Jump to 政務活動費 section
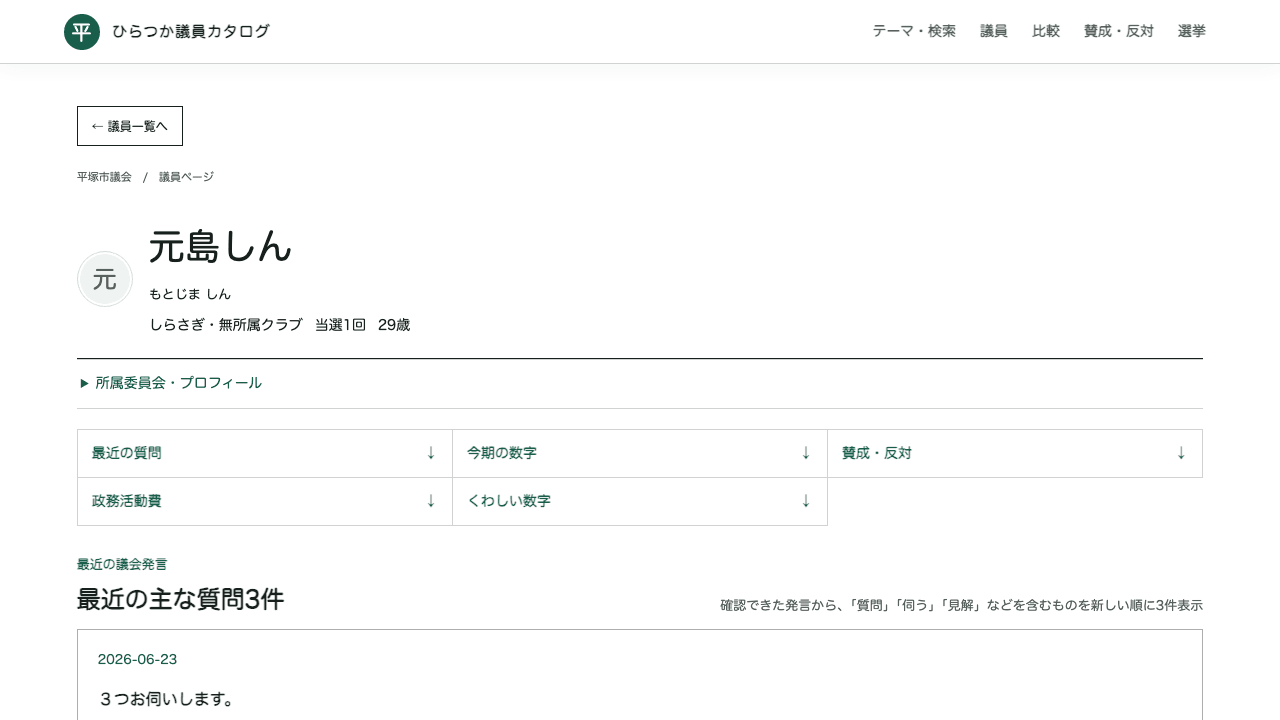Image resolution: width=1280 pixels, height=720 pixels. 265,501
